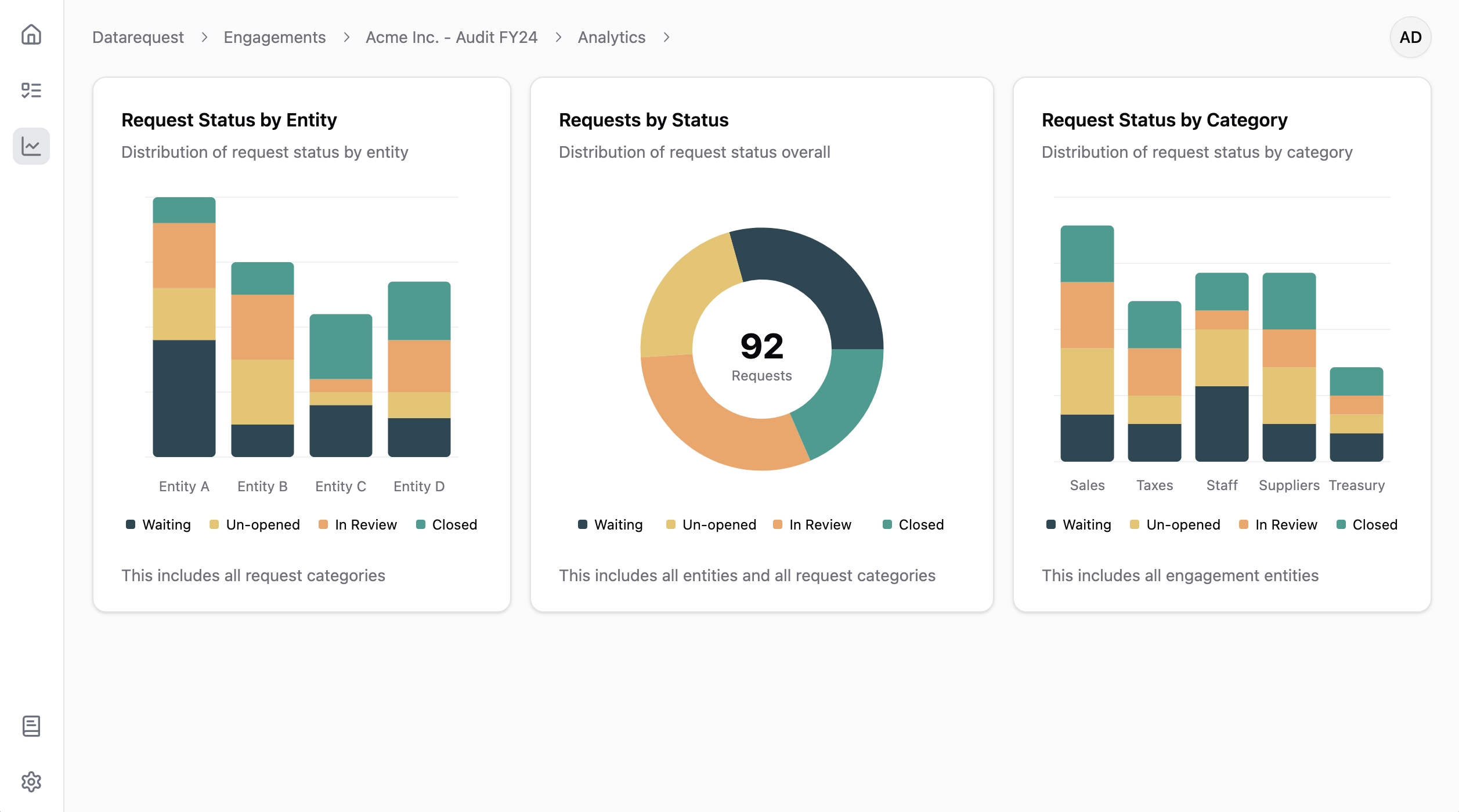The height and width of the screenshot is (812, 1459).
Task: Open Acme Inc. - Audit FY24 breadcrumb
Action: pos(452,37)
